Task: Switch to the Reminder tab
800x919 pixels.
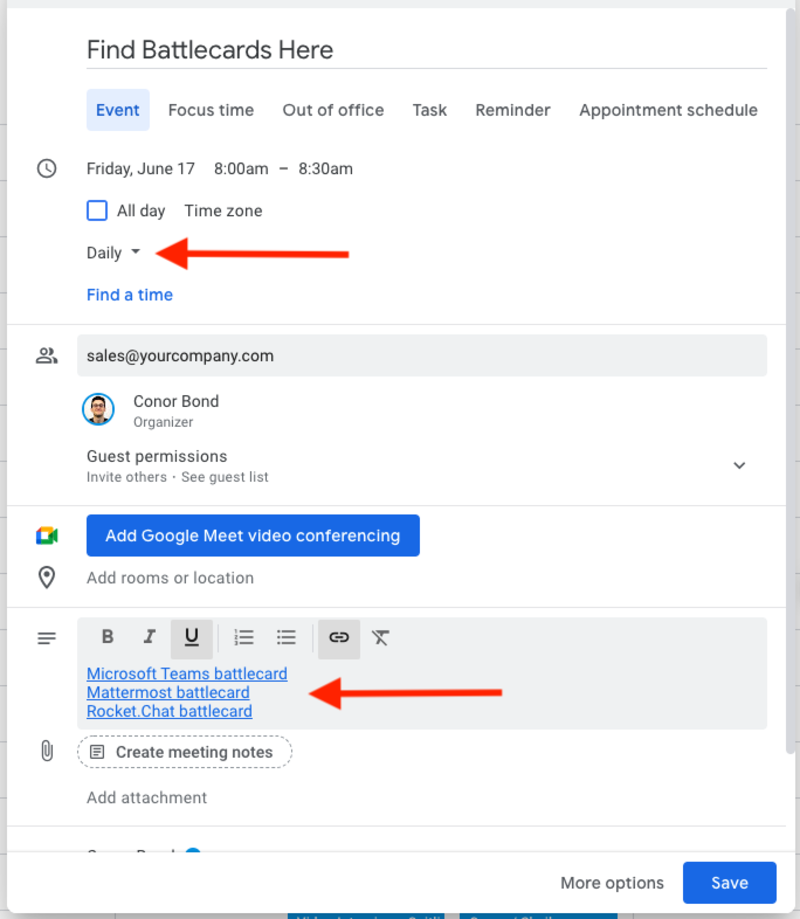Action: tap(513, 110)
